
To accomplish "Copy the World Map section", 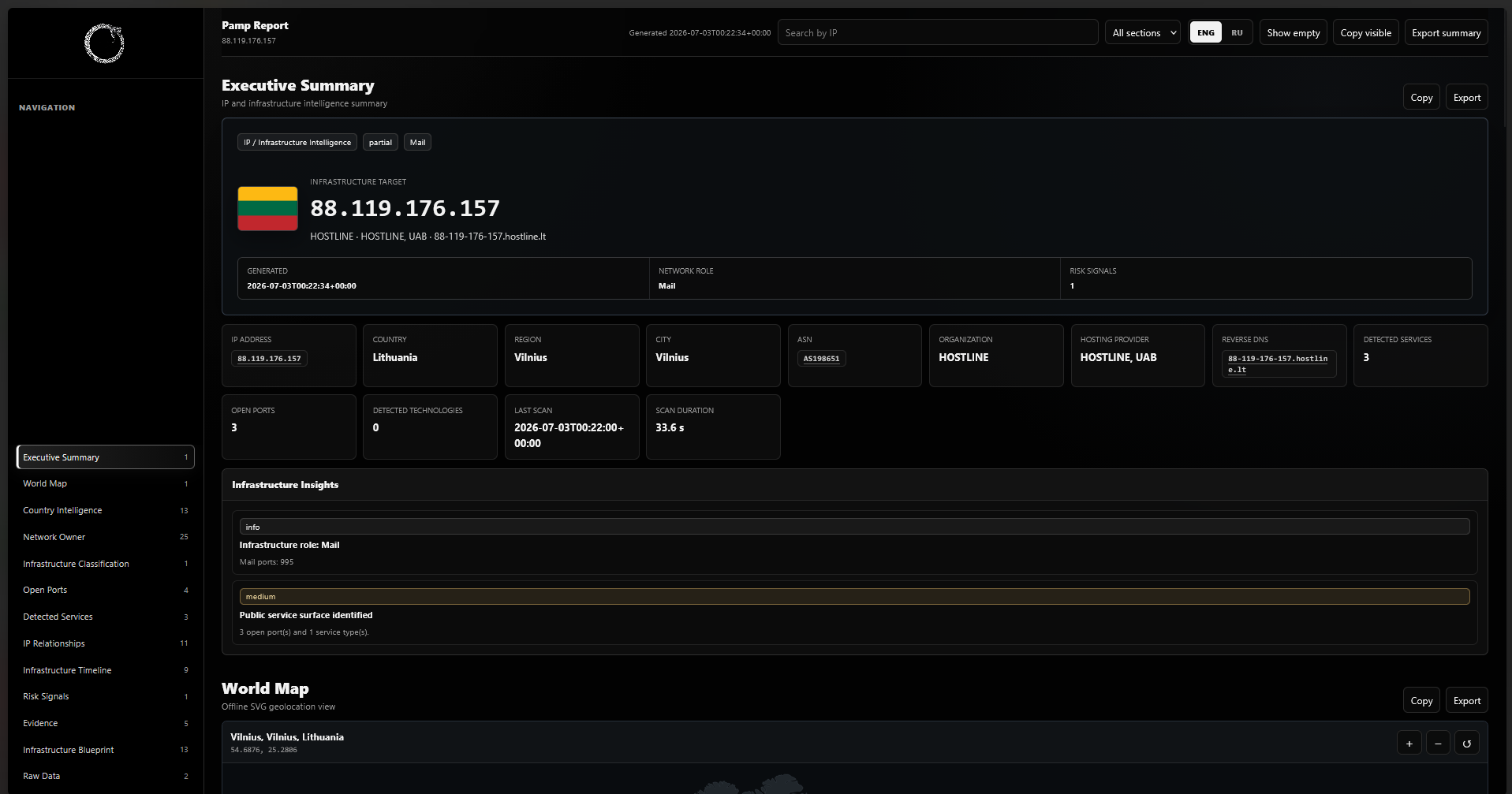I will [1421, 700].
